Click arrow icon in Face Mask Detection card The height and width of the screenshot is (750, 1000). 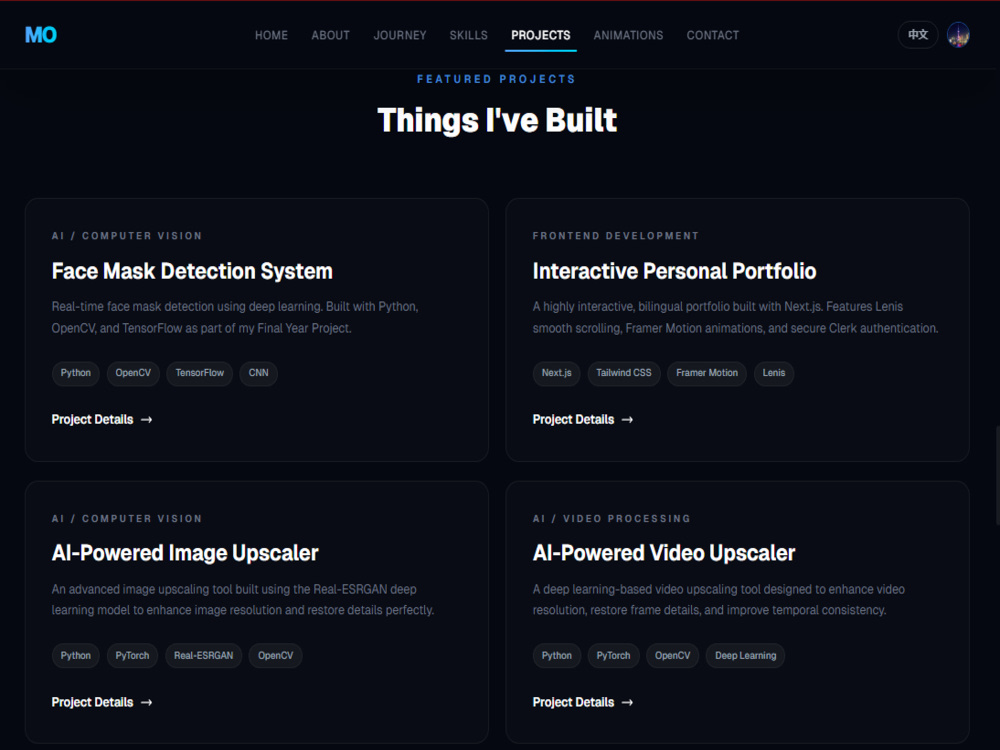tap(147, 420)
